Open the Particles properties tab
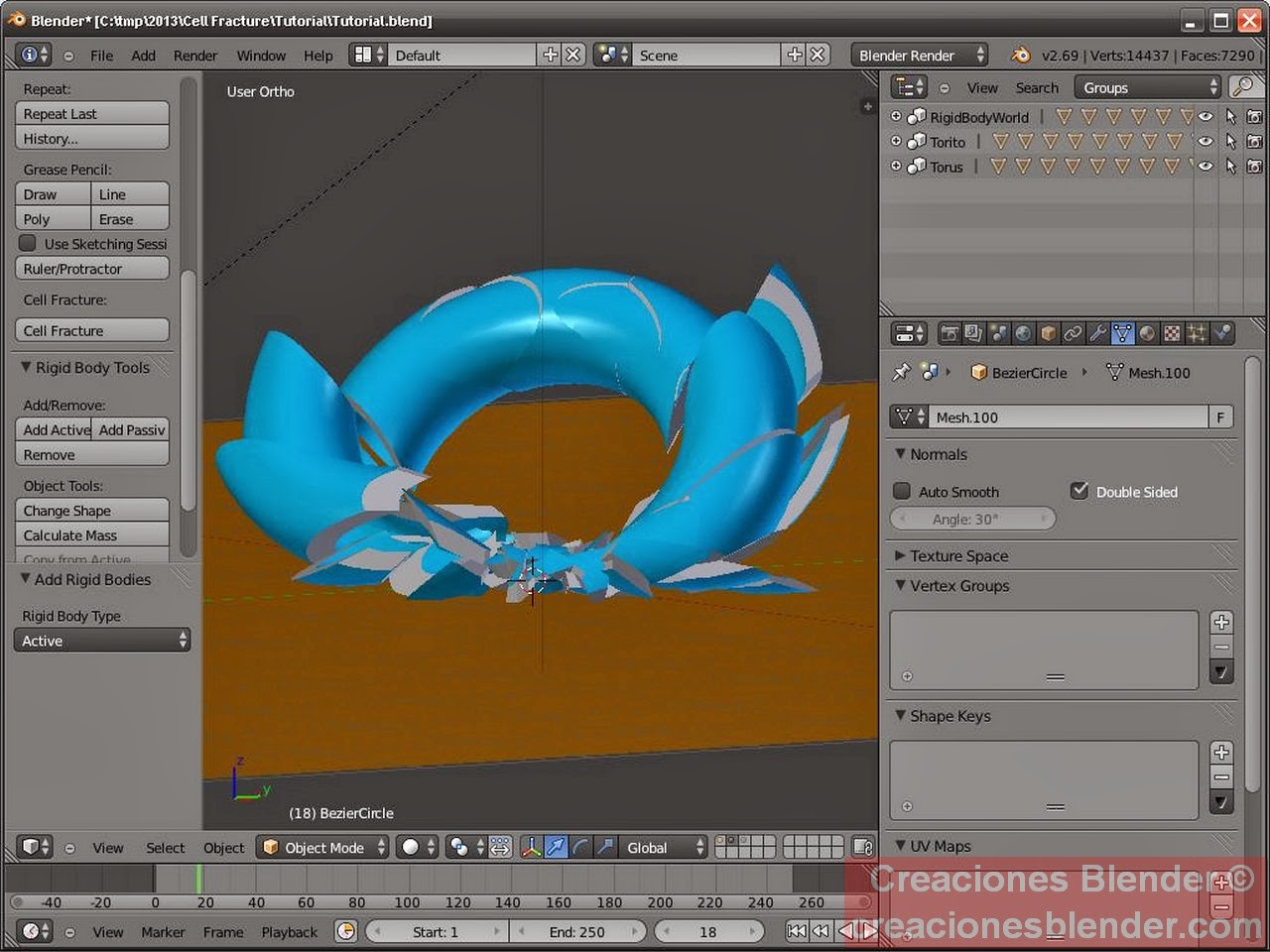 click(x=1197, y=333)
